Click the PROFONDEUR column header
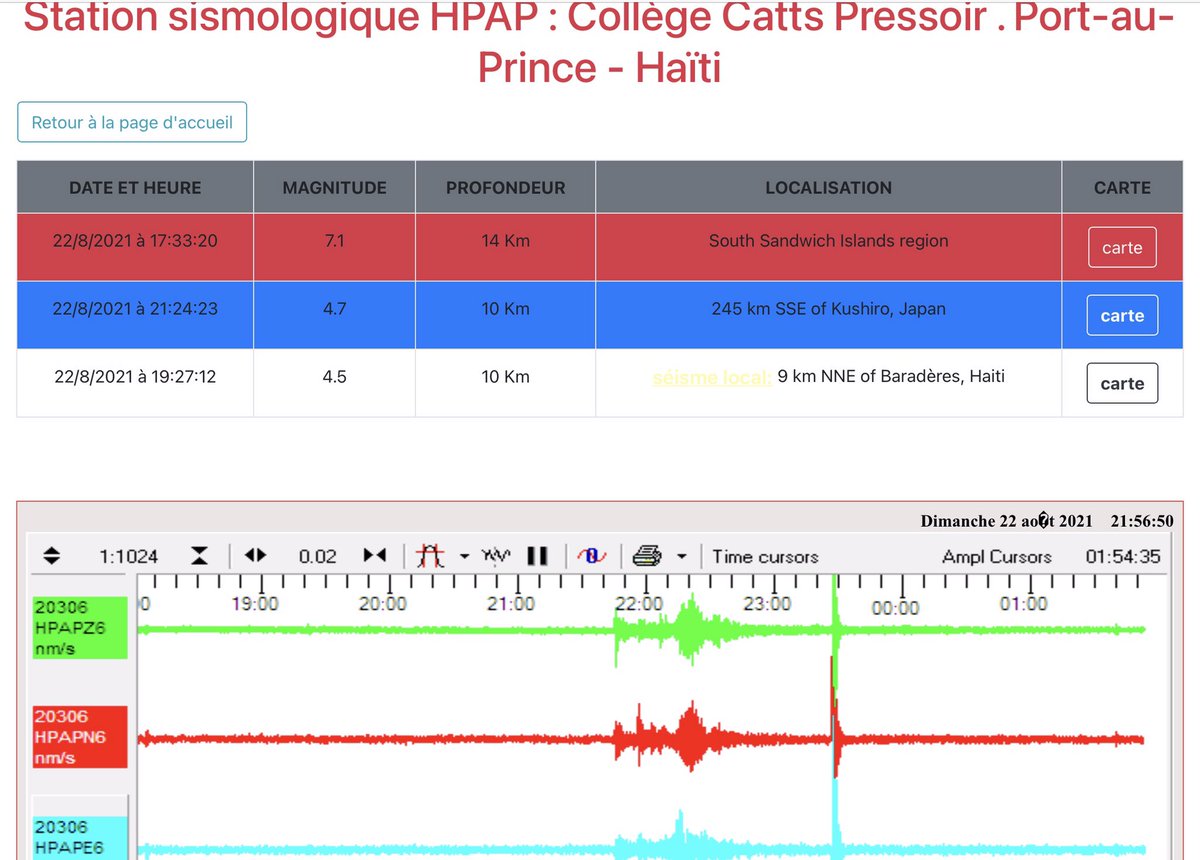This screenshot has height=860, width=1200. 506,187
